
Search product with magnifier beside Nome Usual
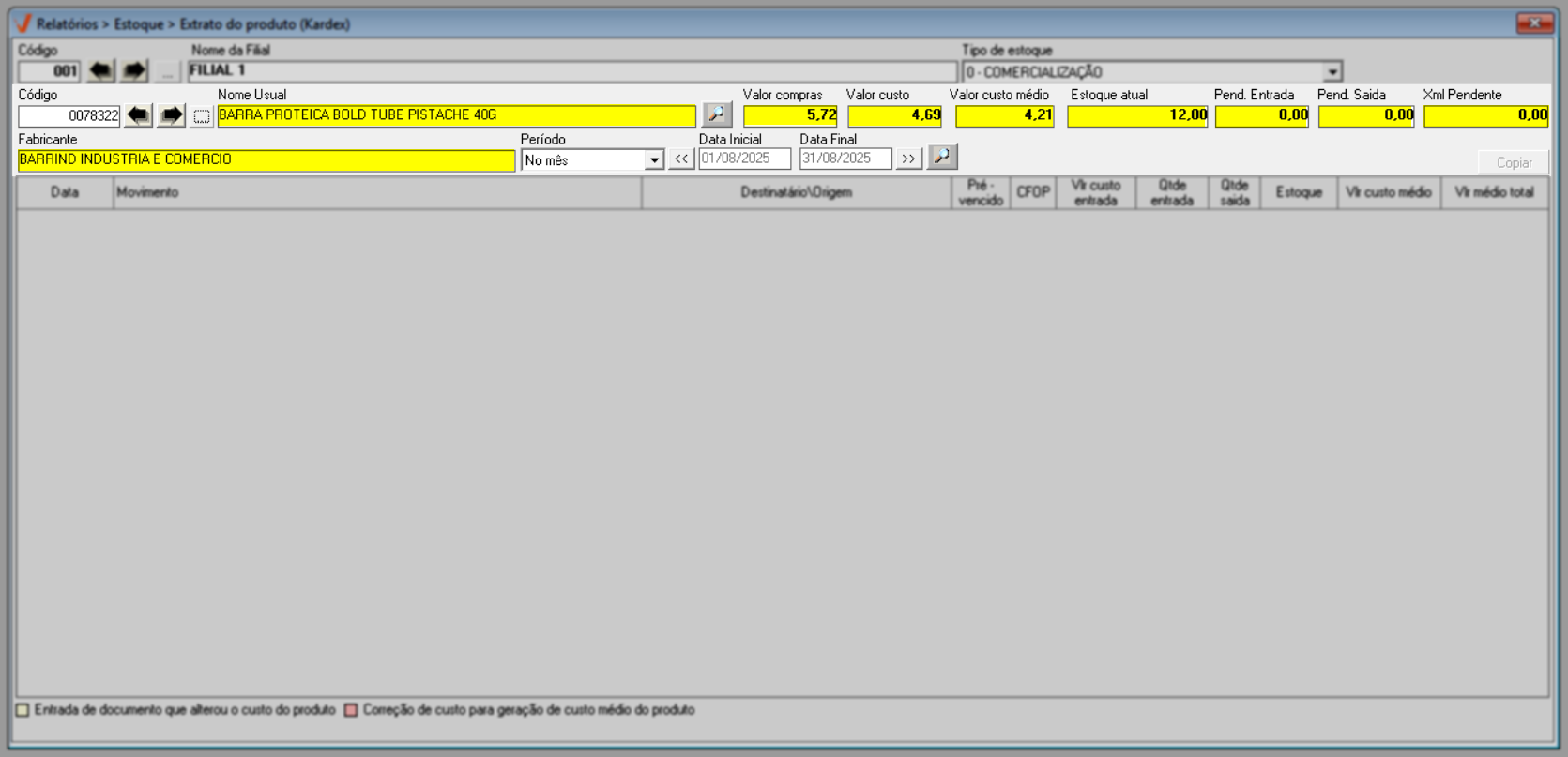(717, 114)
